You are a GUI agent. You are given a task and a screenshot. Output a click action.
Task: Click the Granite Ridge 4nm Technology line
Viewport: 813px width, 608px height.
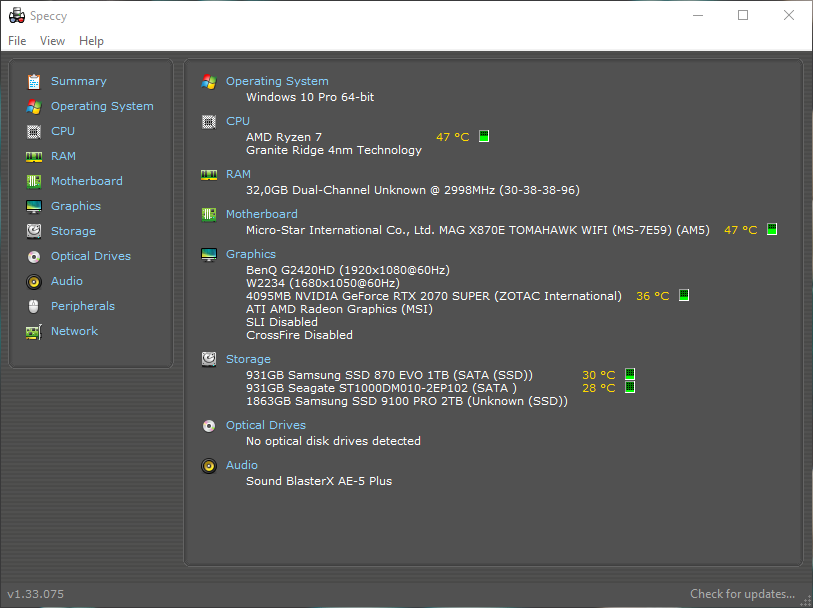pos(334,150)
